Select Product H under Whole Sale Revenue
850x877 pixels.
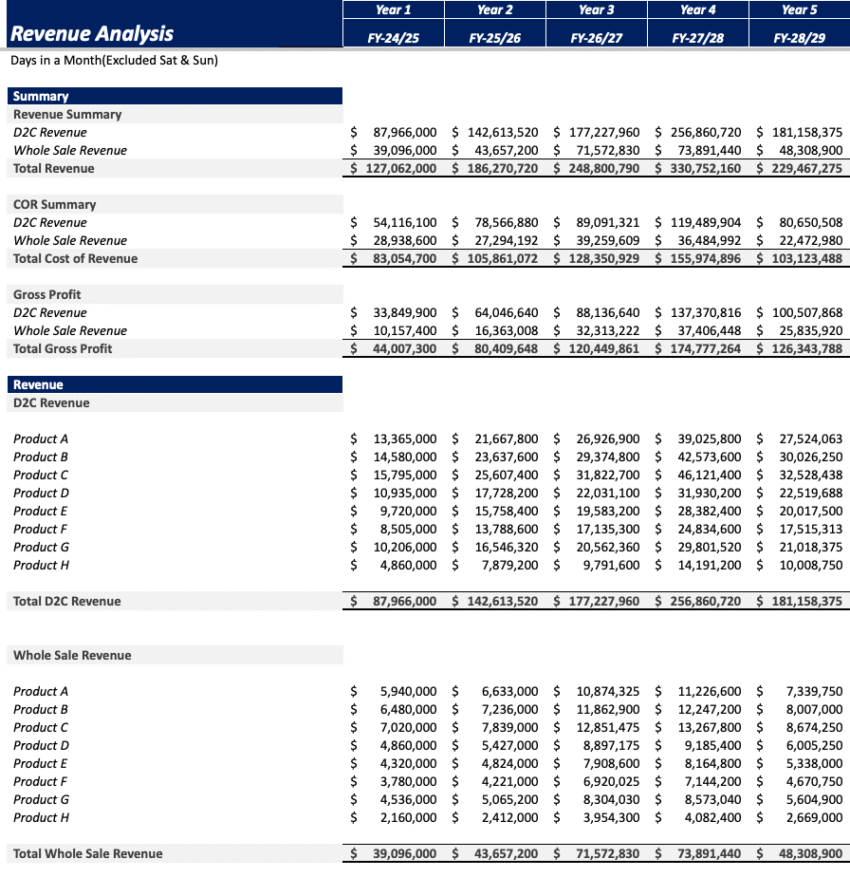[40, 817]
